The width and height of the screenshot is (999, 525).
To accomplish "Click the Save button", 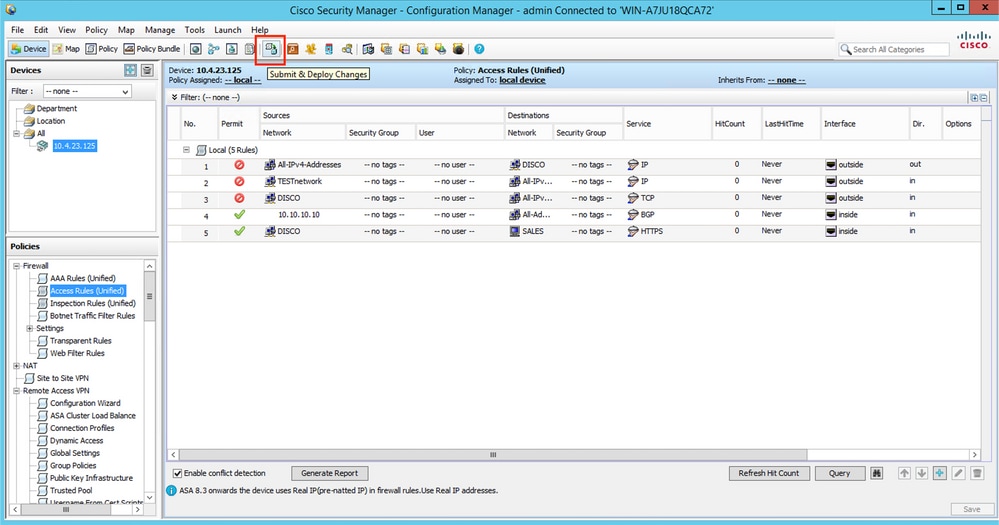I will click(x=972, y=509).
